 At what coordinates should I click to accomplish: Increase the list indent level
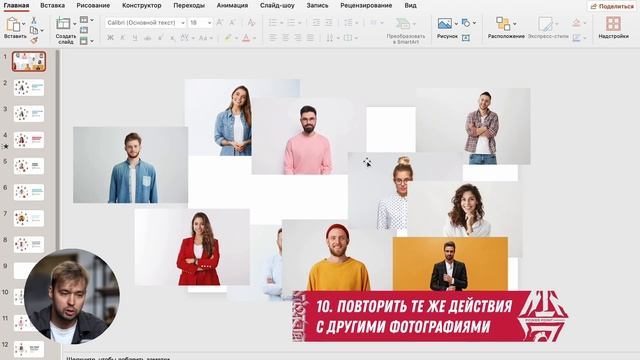(329, 22)
